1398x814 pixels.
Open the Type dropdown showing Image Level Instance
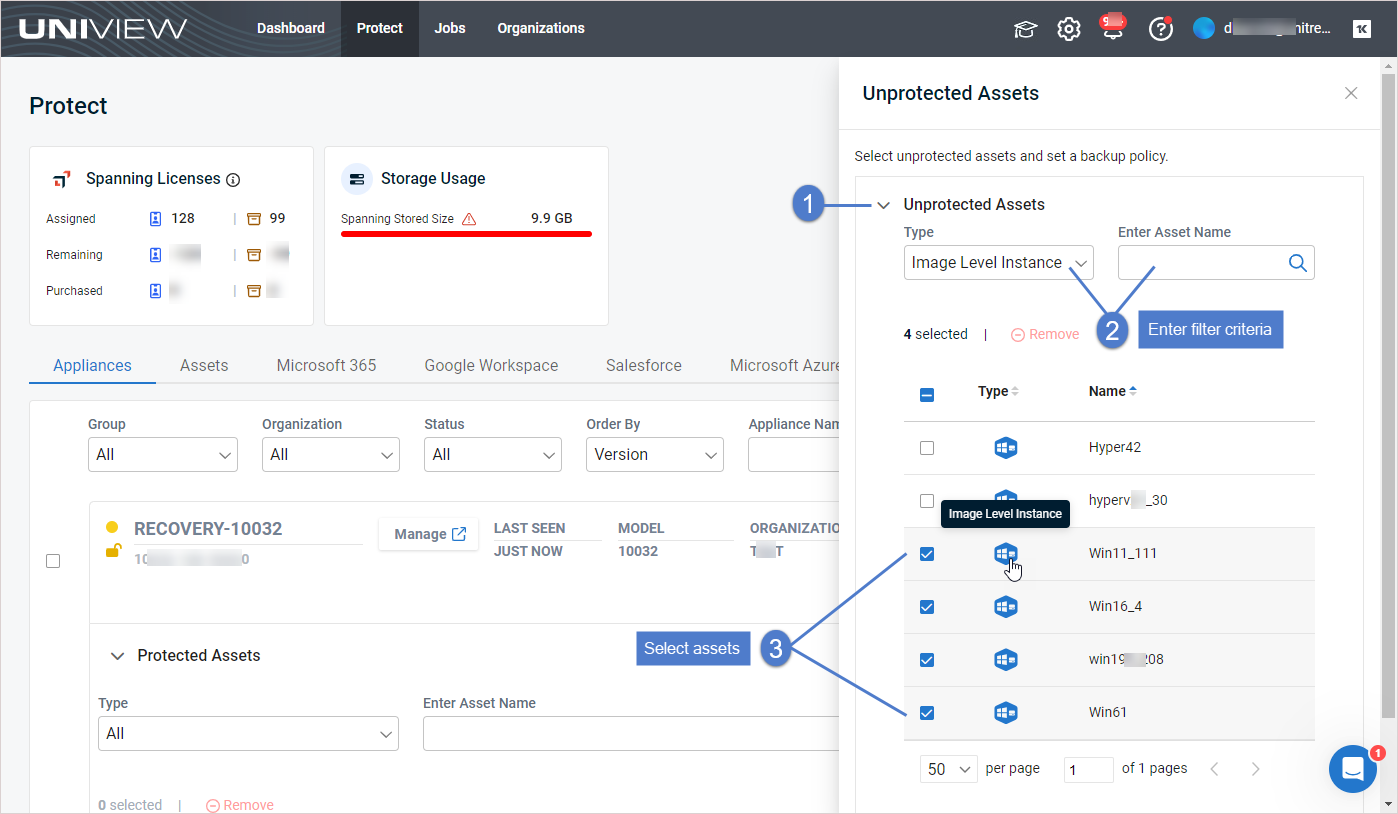click(x=998, y=262)
